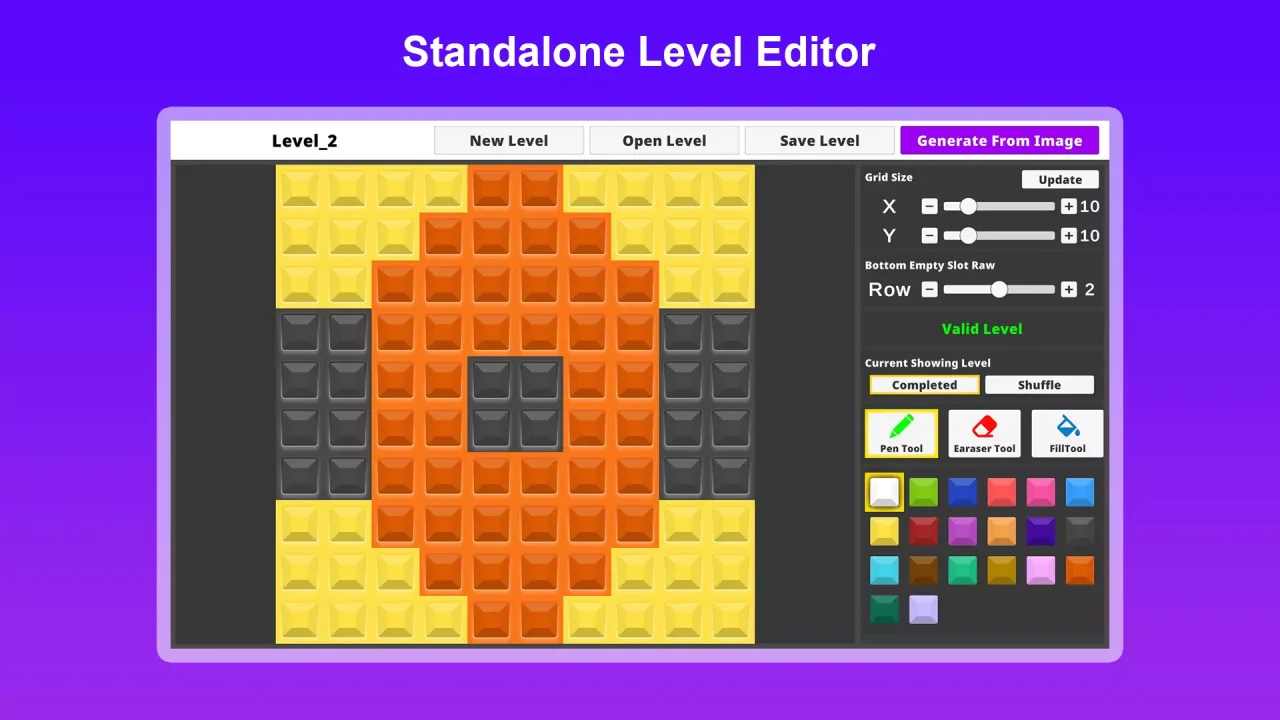
Task: Pick the light pink block swatch
Action: tap(1040, 570)
